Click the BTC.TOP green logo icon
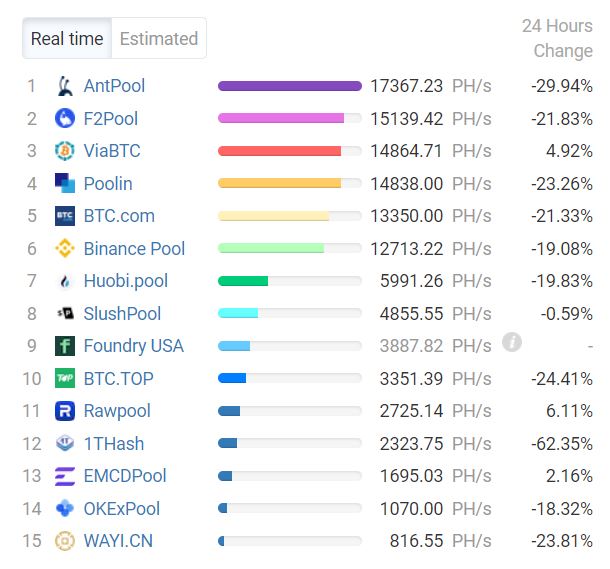The width and height of the screenshot is (610, 569). [x=65, y=378]
